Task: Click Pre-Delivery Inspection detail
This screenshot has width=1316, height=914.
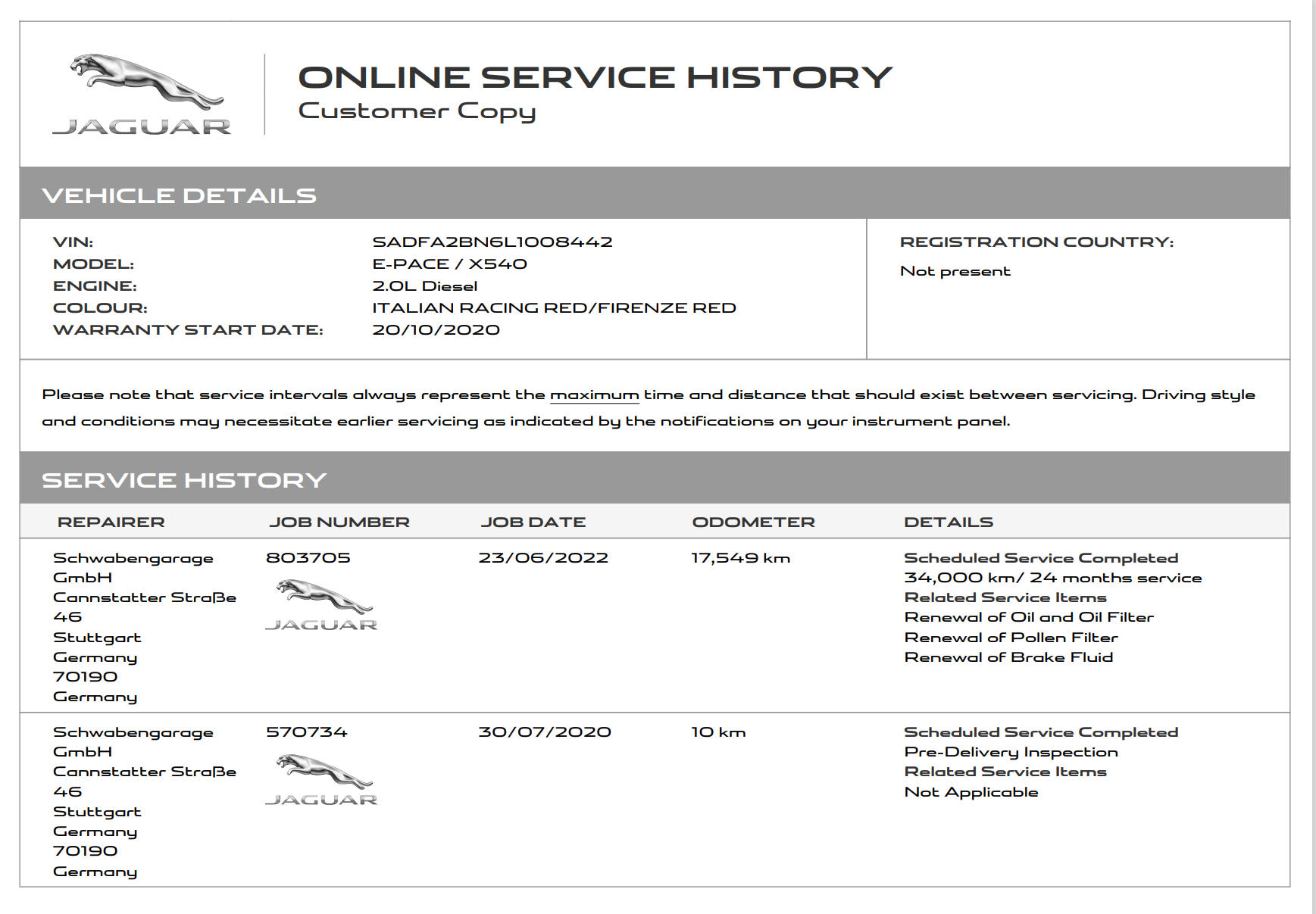Action: (x=1011, y=752)
